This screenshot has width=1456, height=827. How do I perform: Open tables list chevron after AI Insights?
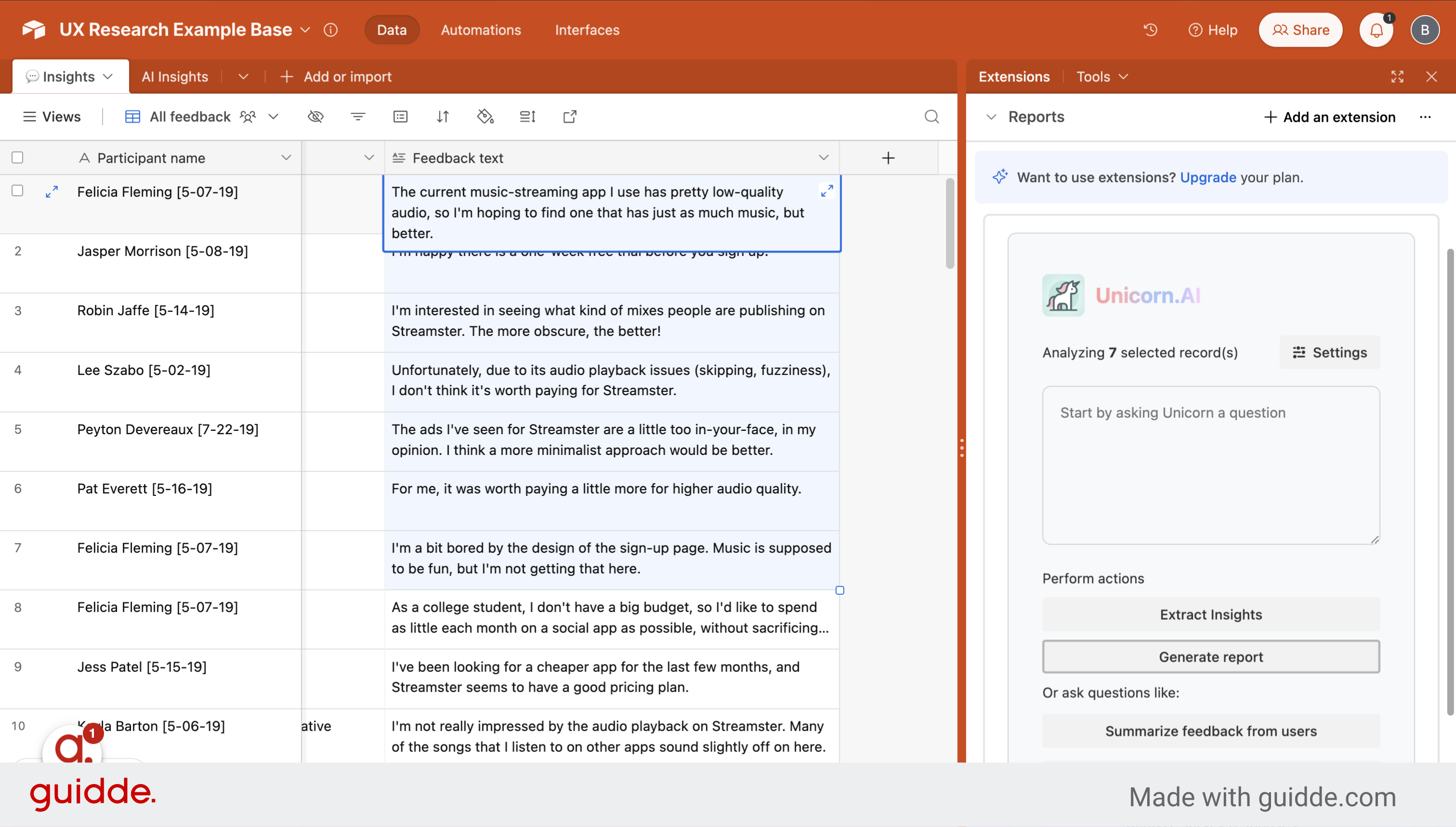pos(243,77)
